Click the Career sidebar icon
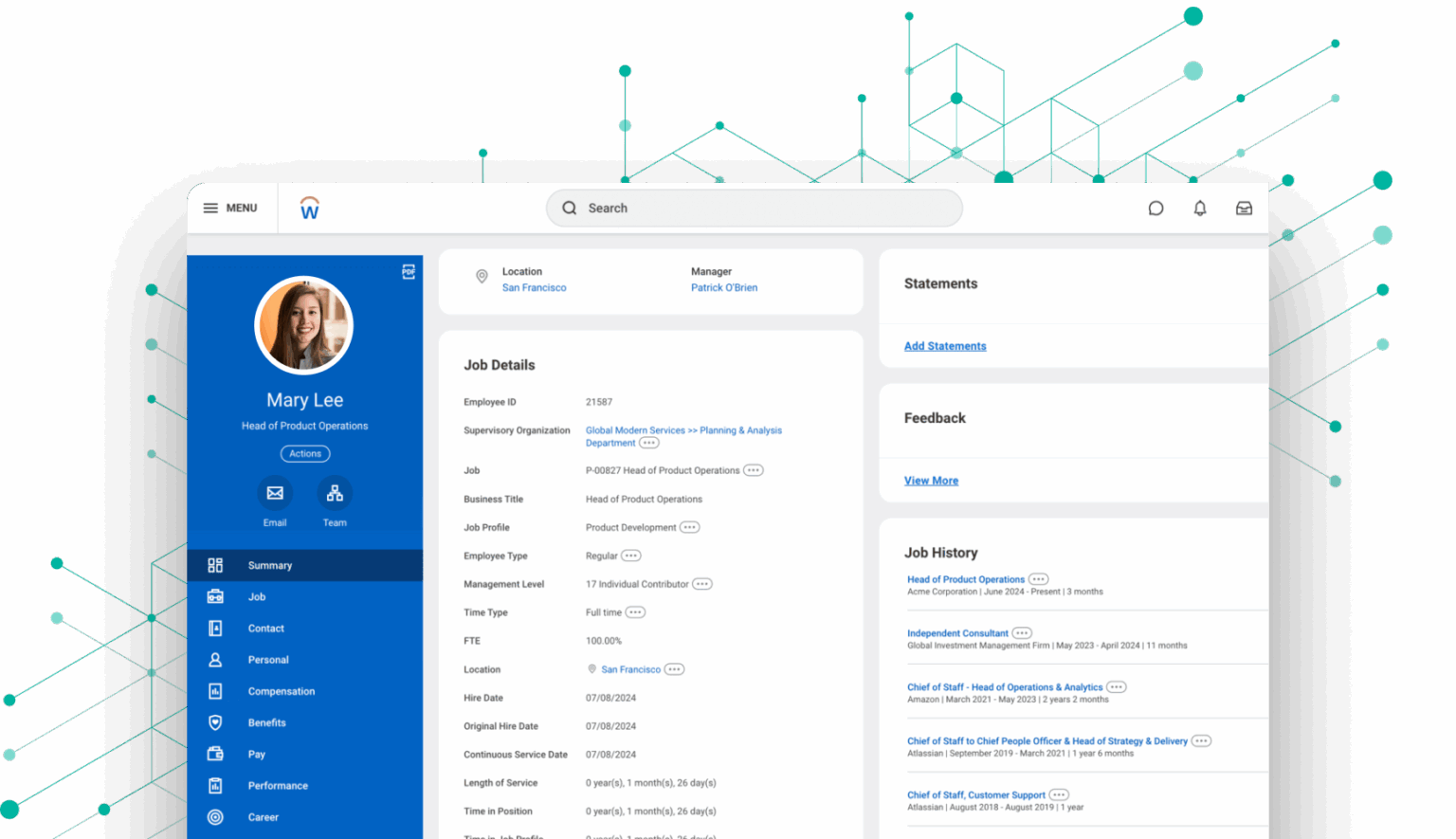The height and width of the screenshot is (839, 1456). coord(215,816)
